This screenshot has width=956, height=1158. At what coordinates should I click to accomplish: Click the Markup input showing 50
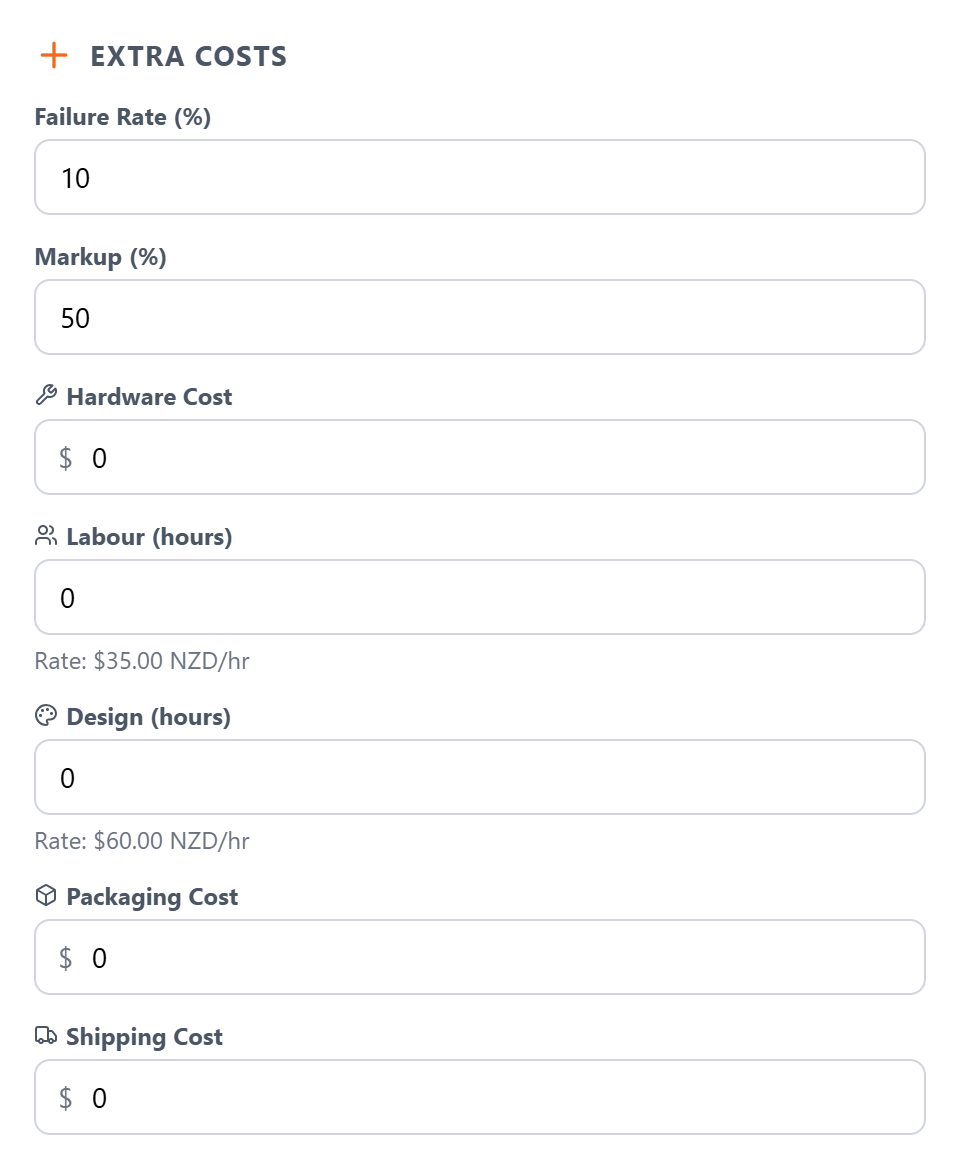coord(480,317)
